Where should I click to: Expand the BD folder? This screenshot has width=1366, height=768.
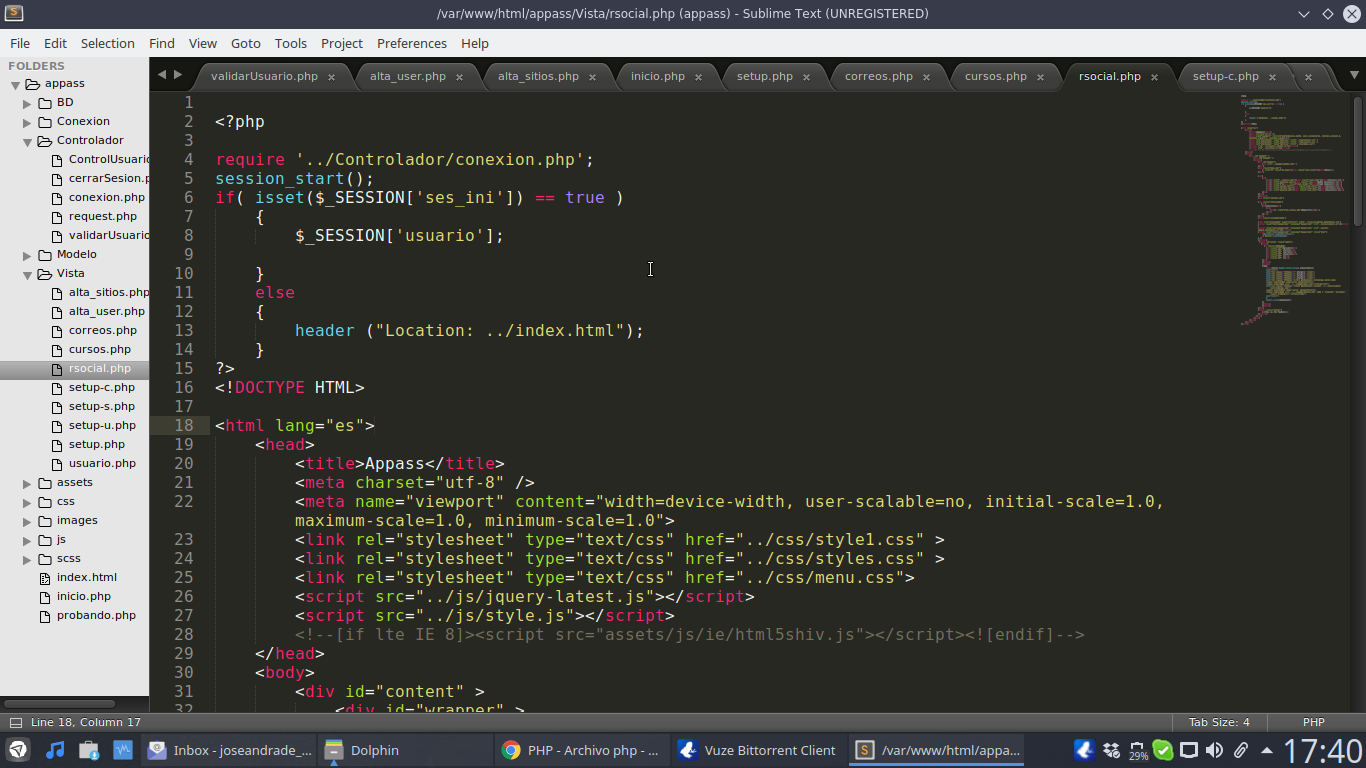(28, 103)
